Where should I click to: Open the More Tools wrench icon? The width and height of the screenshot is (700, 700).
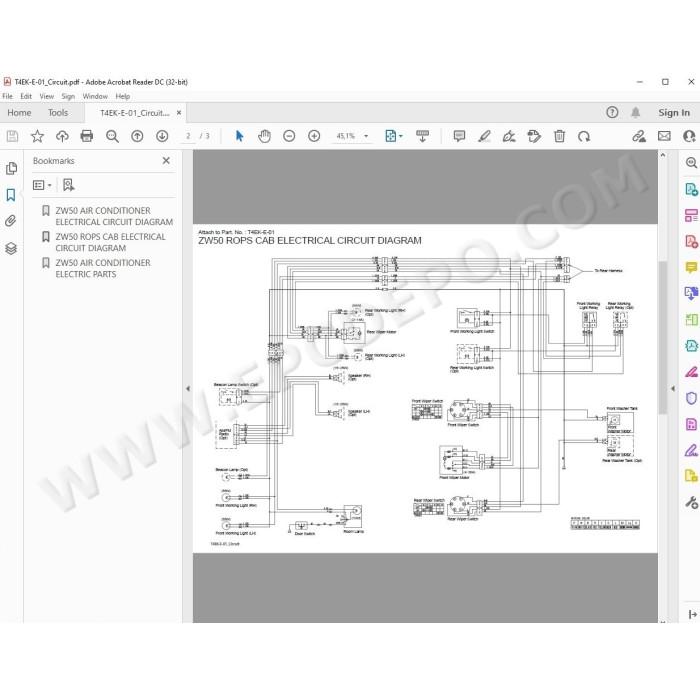coord(691,503)
